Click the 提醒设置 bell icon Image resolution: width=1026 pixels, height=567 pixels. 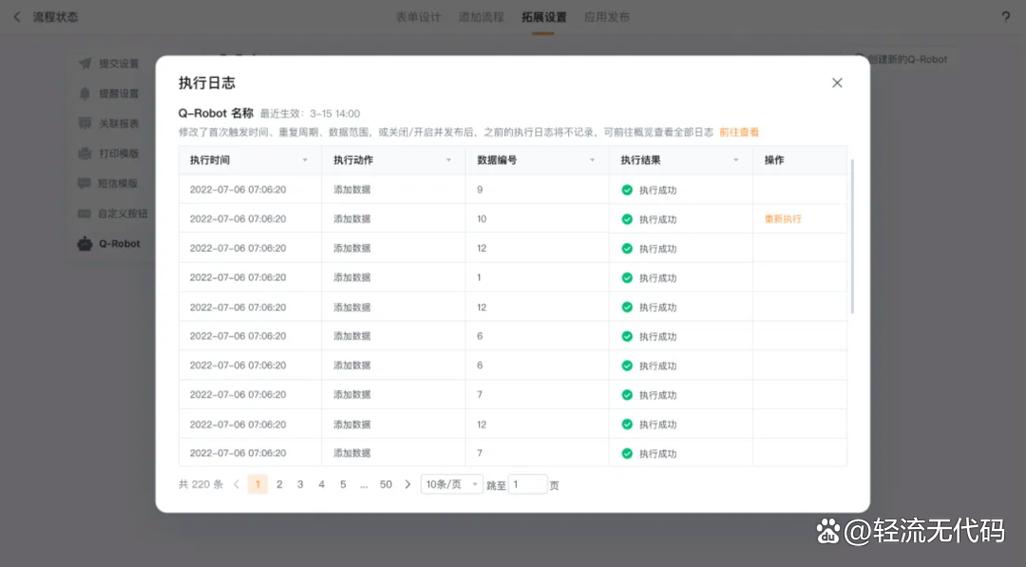[85, 94]
